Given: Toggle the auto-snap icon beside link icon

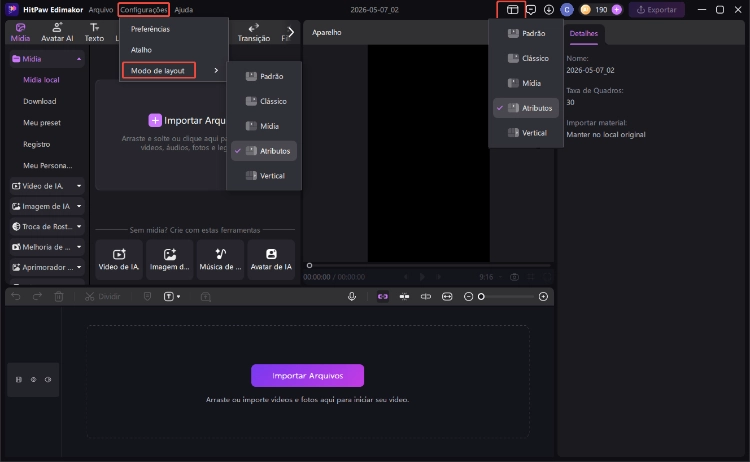Looking at the screenshot, I should (x=404, y=297).
